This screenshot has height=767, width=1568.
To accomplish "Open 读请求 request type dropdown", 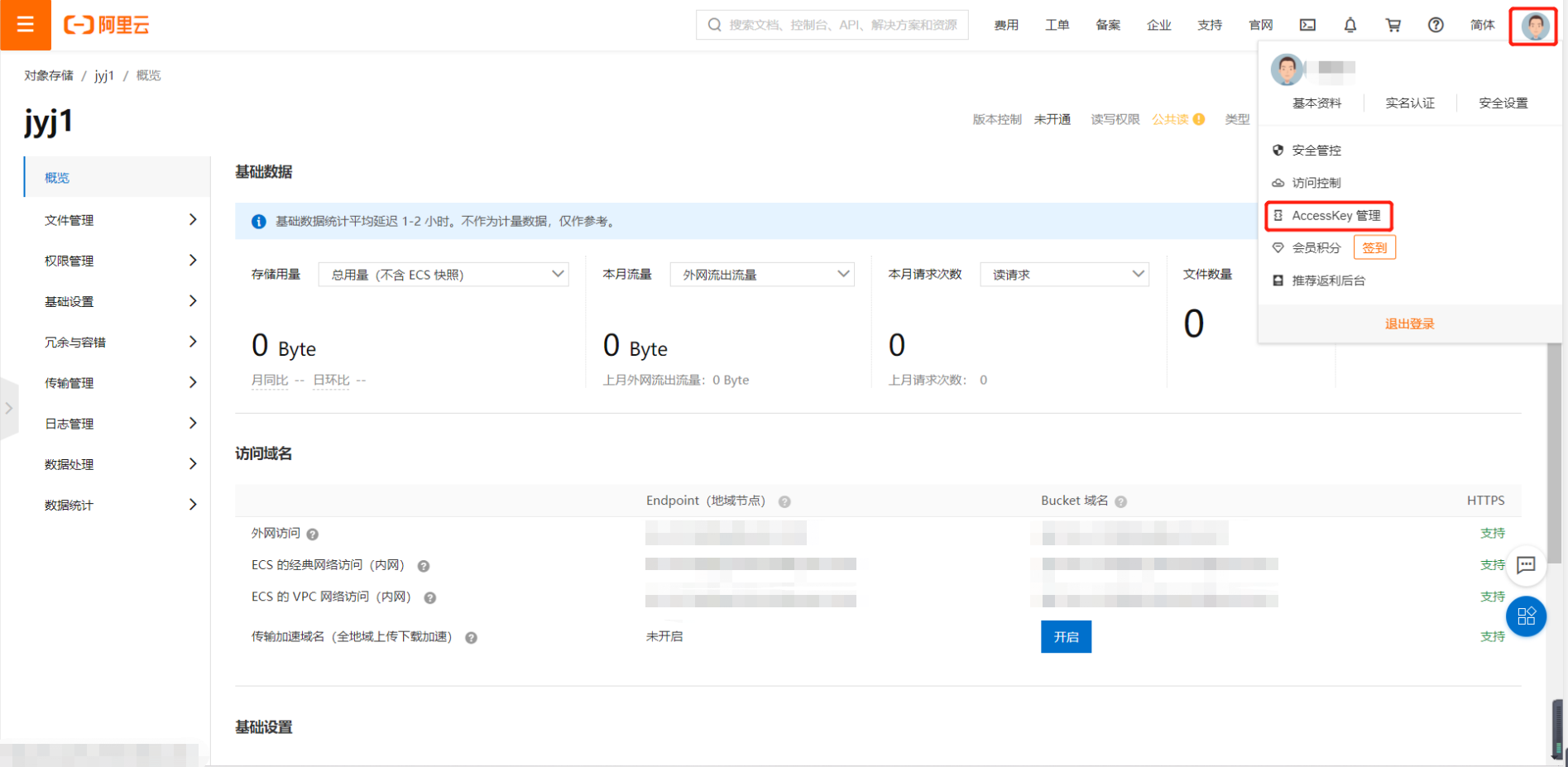I will tap(1064, 275).
